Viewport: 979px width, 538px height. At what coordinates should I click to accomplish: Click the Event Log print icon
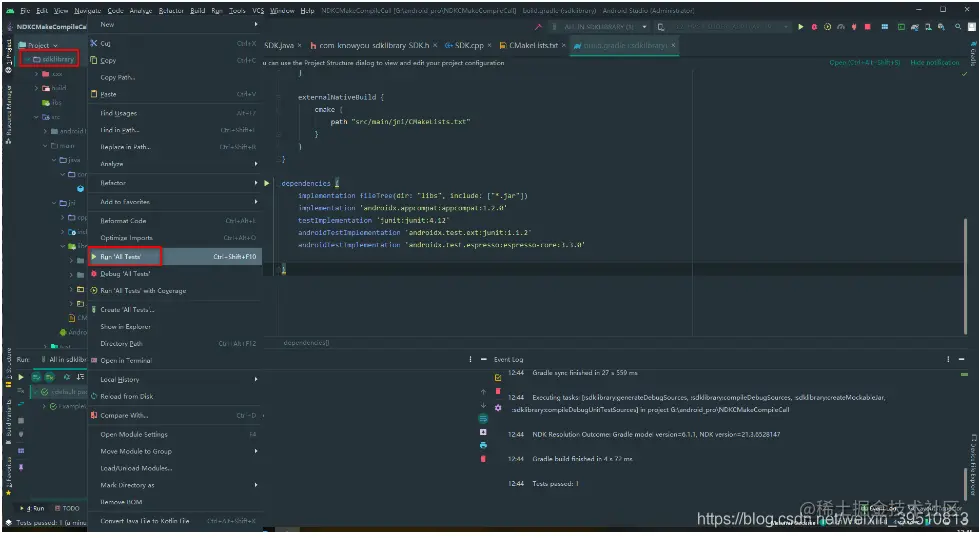[483, 445]
